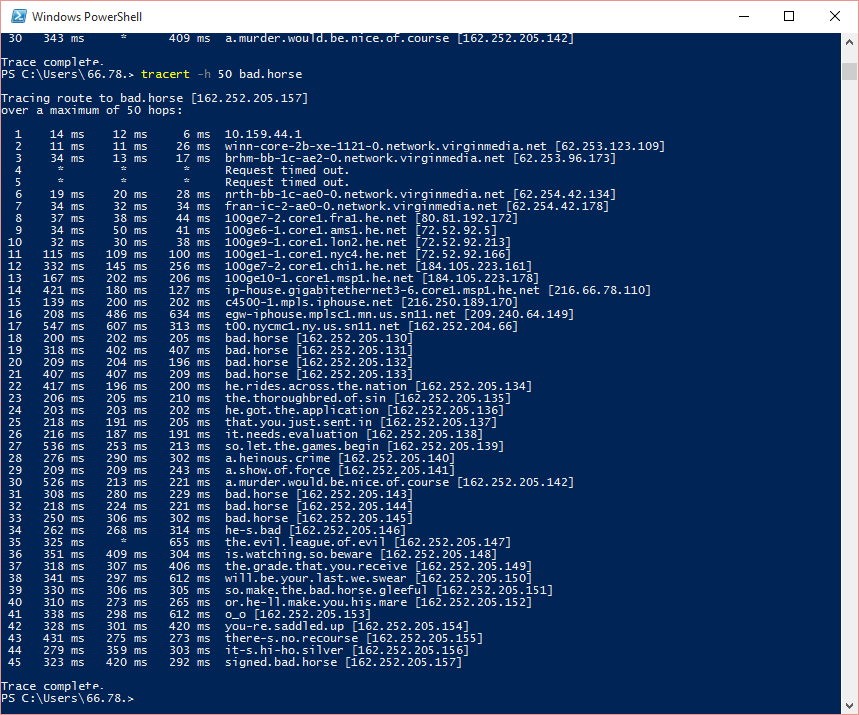Click 100ge1-1.core1.nyc4.he.net hostname
Viewport: 859px width, 715px height.
(316, 255)
